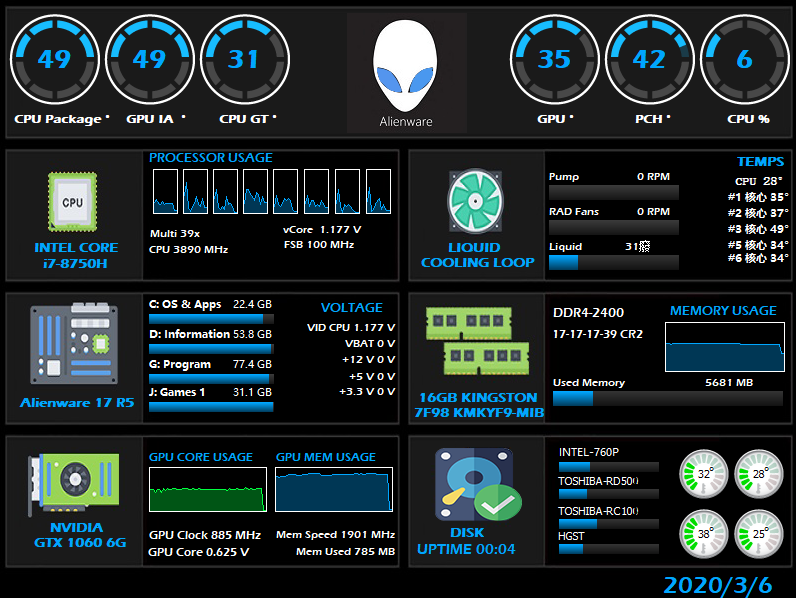
Task: Click the 38° disk temperature dial
Action: (x=706, y=534)
